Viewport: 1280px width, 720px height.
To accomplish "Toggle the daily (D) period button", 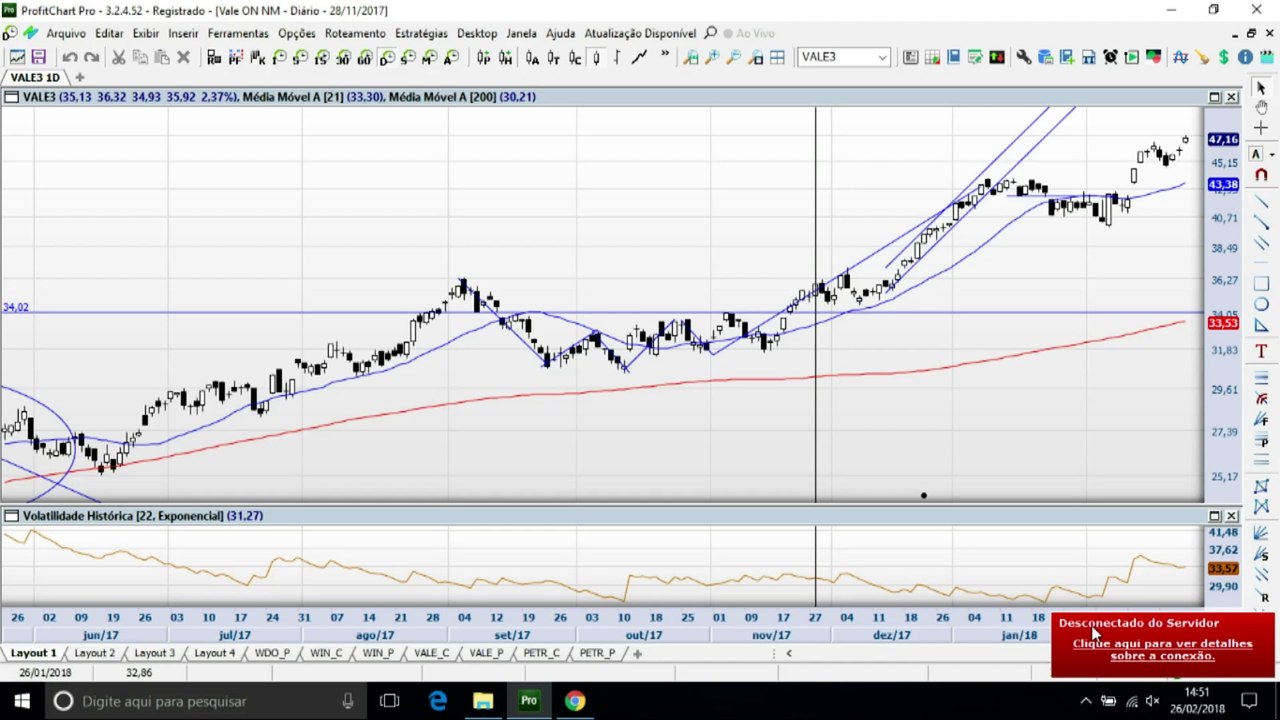I will pos(386,57).
